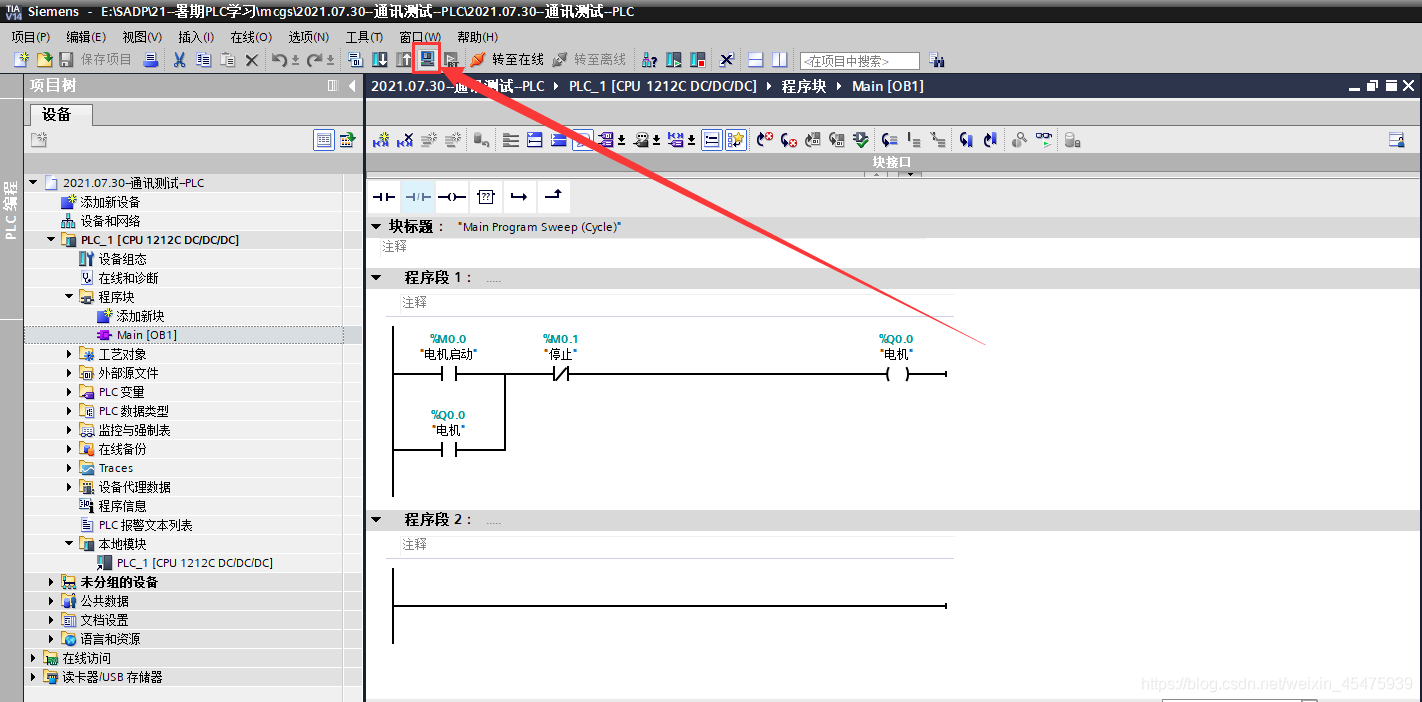Split editor area horizontally

(756, 60)
